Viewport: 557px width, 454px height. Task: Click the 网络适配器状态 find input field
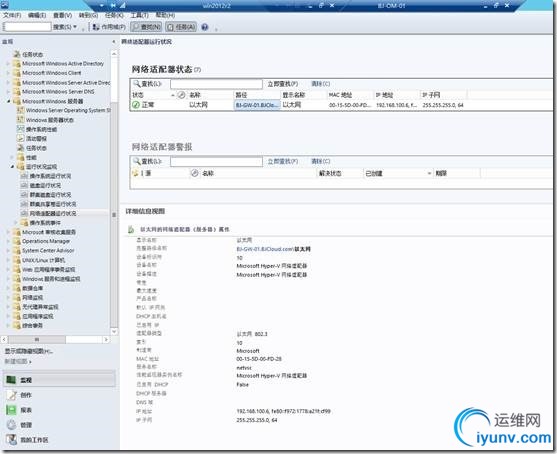click(x=216, y=84)
